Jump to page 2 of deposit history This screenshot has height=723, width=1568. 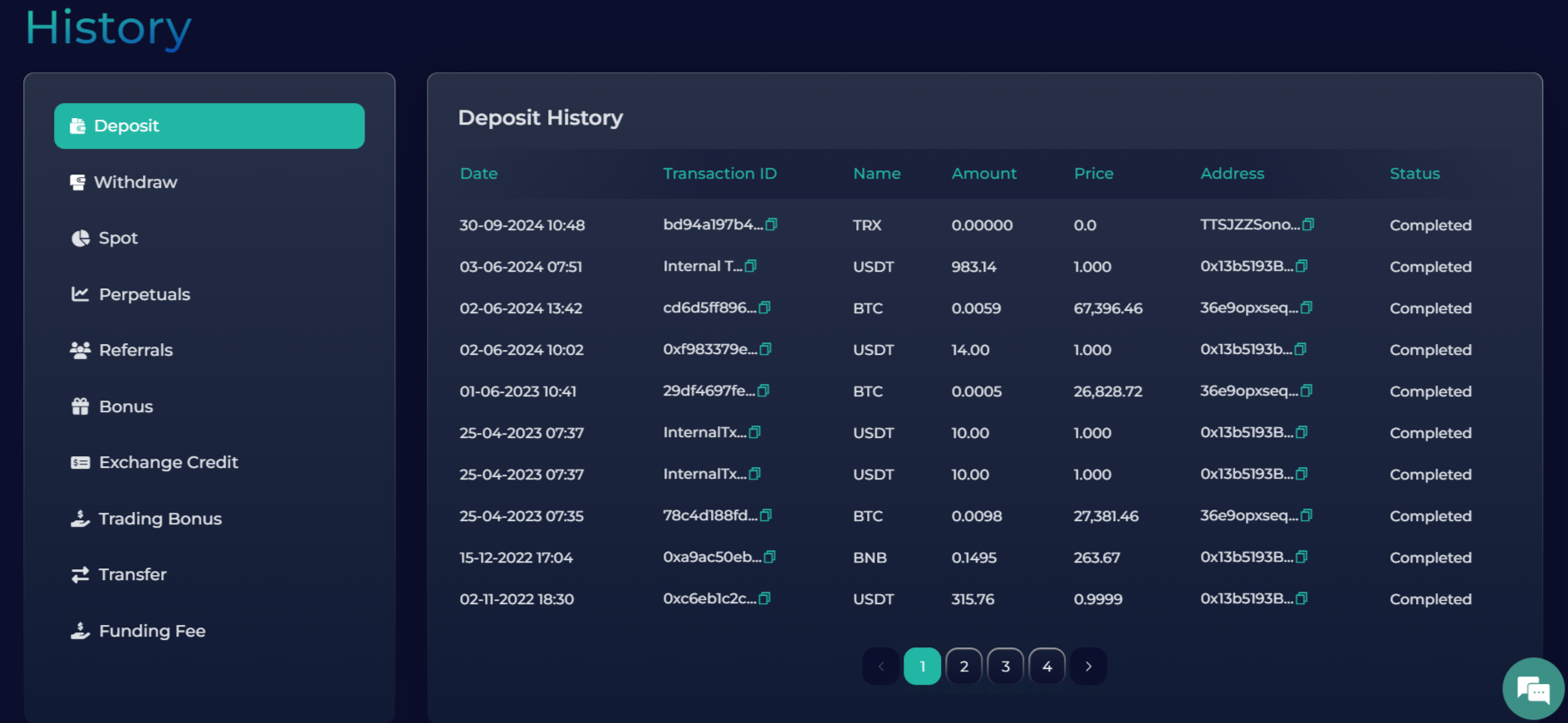click(963, 666)
